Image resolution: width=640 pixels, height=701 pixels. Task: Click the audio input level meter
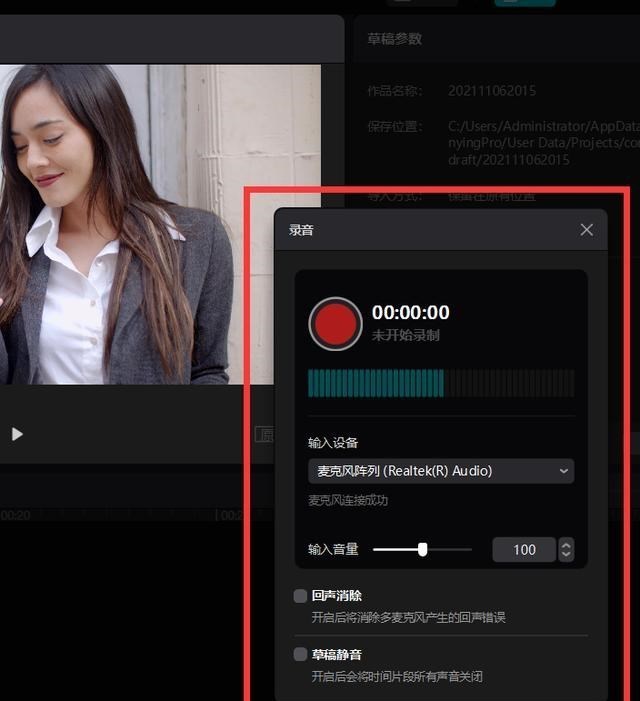441,383
